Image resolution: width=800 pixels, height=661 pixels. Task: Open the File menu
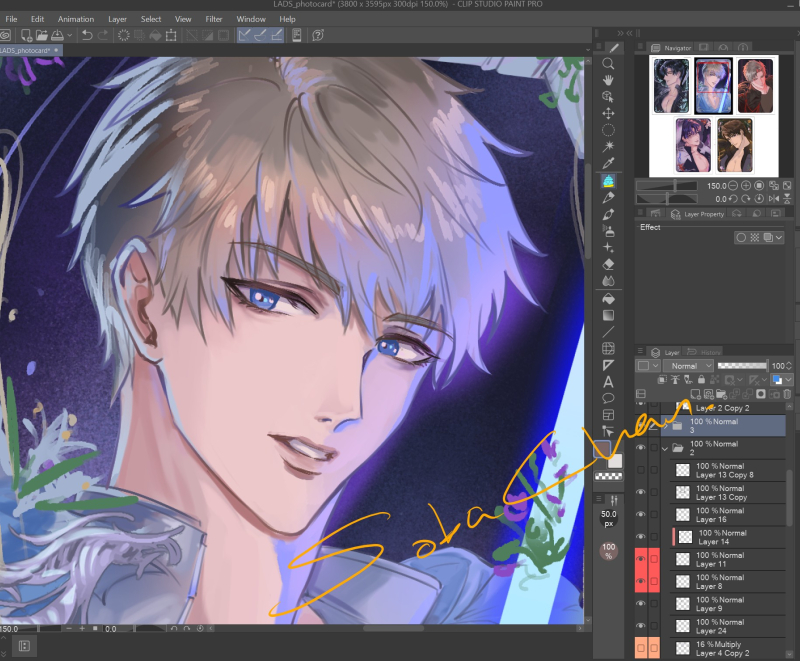(x=11, y=19)
